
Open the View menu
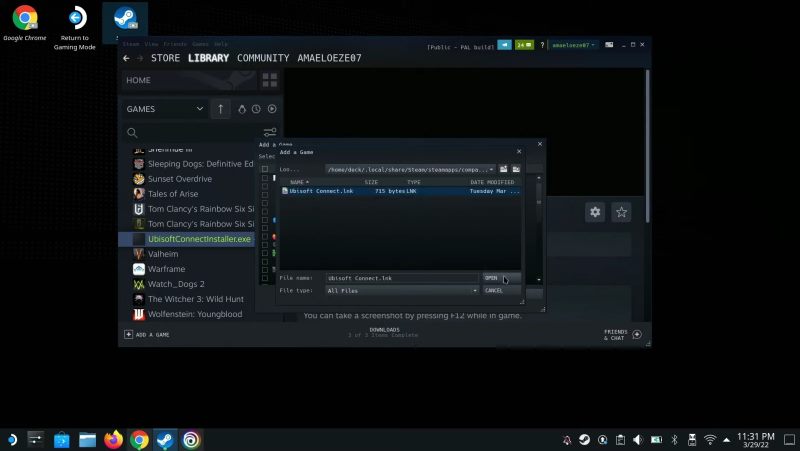coord(152,44)
